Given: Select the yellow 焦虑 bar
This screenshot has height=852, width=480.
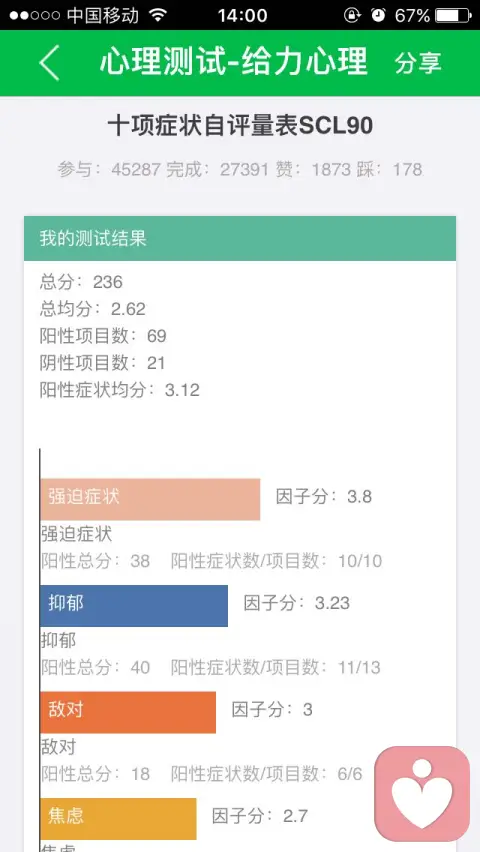Looking at the screenshot, I should 118,819.
